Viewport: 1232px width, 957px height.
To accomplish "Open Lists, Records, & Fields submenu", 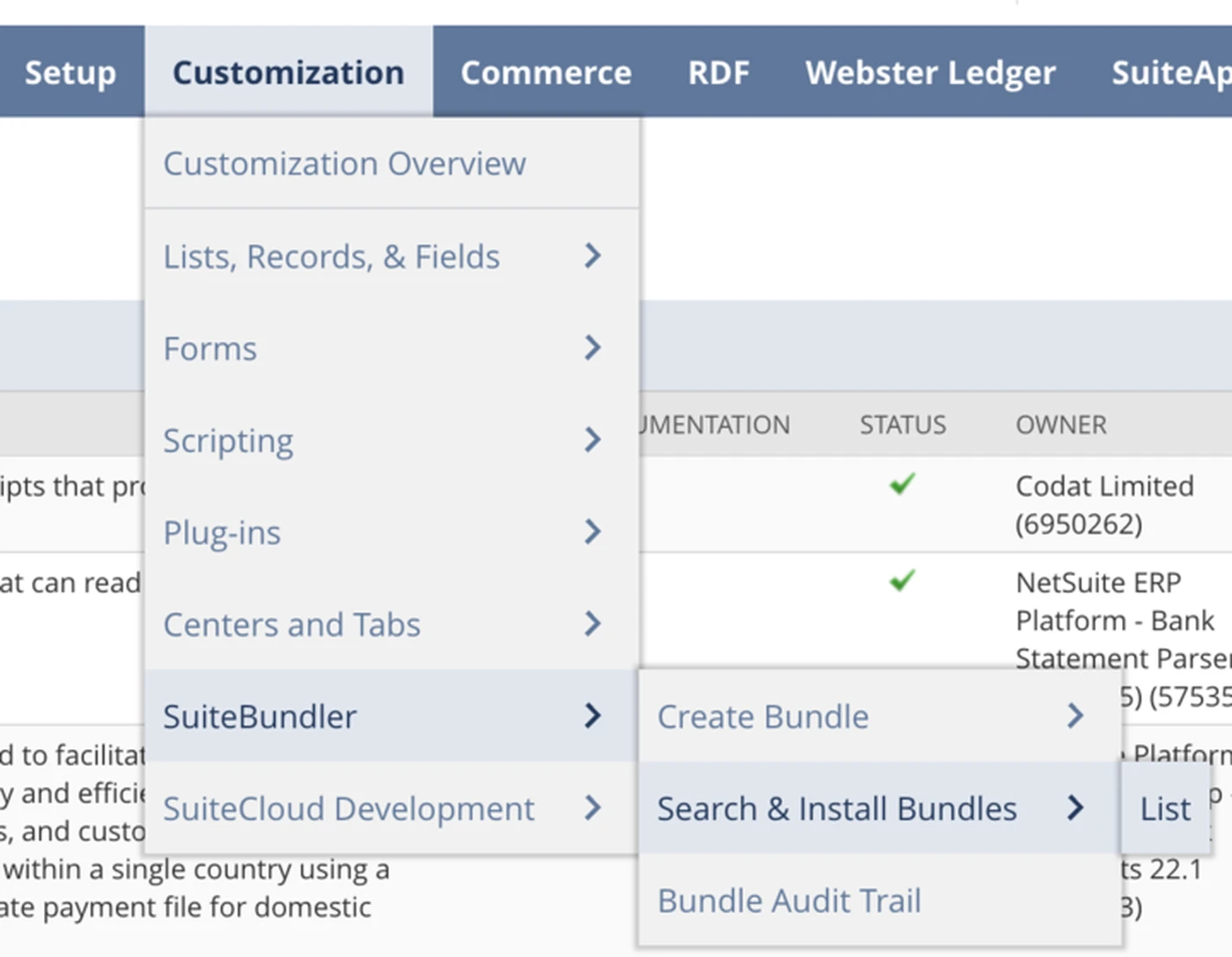I will tap(392, 256).
